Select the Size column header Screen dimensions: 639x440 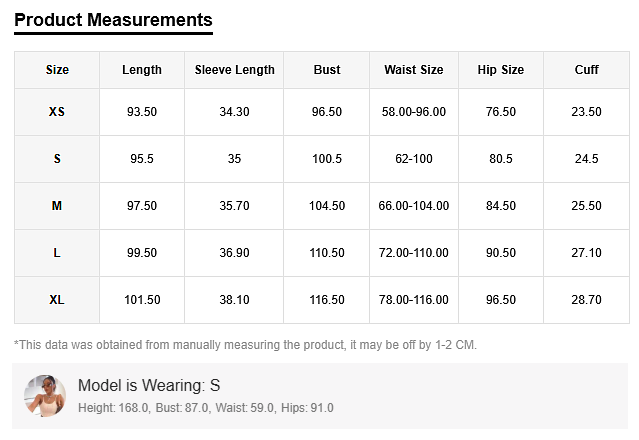pos(57,70)
